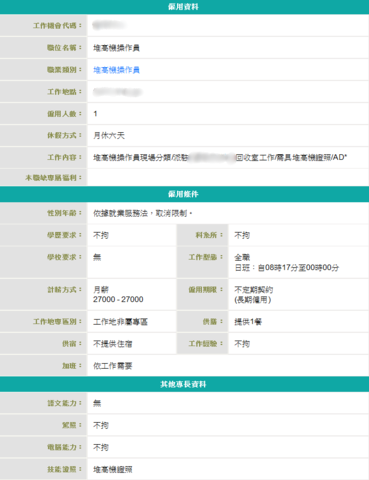The width and height of the screenshot is (369, 480).
Task: Click the 電腦能力 label
Action: (x=64, y=447)
